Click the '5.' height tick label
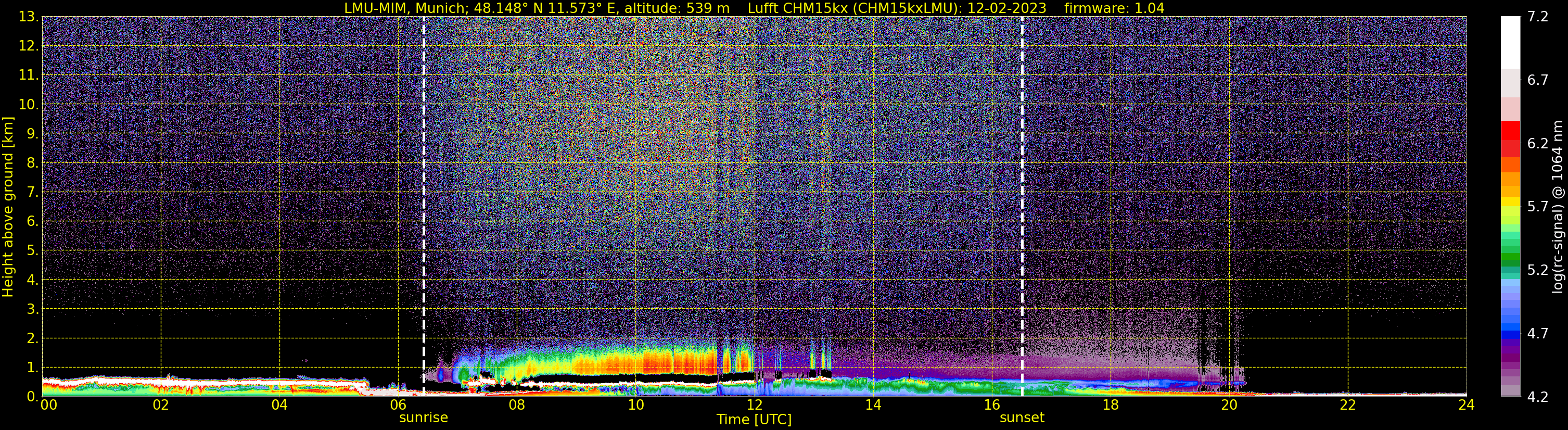This screenshot has height=430, width=1568. 33,250
